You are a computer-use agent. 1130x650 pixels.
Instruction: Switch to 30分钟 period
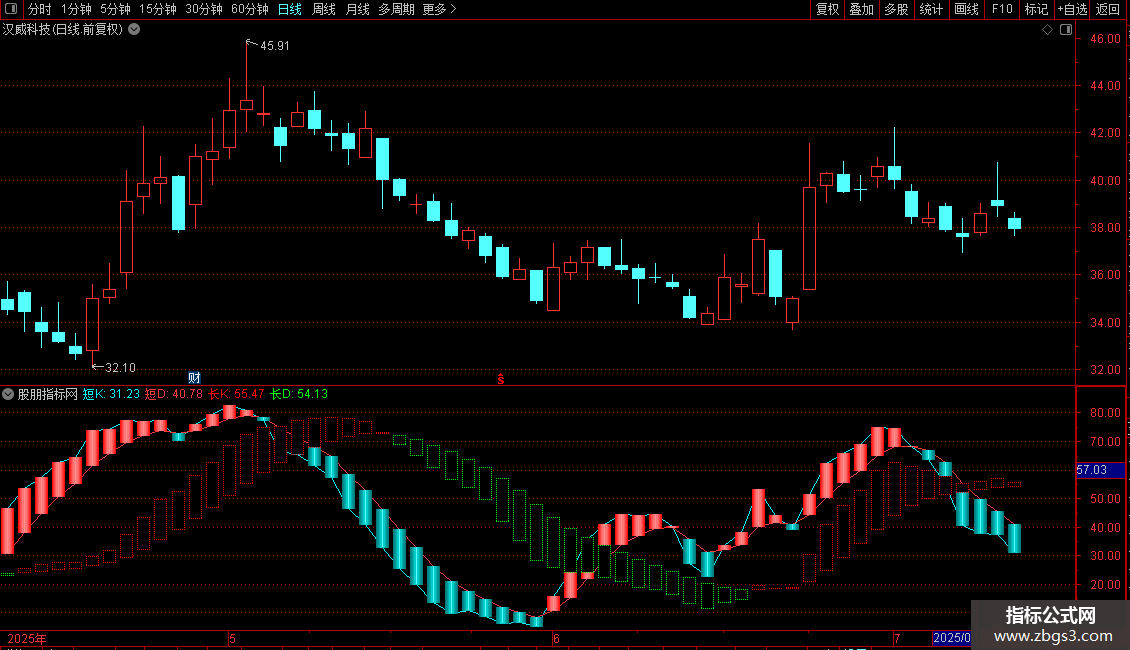click(204, 9)
